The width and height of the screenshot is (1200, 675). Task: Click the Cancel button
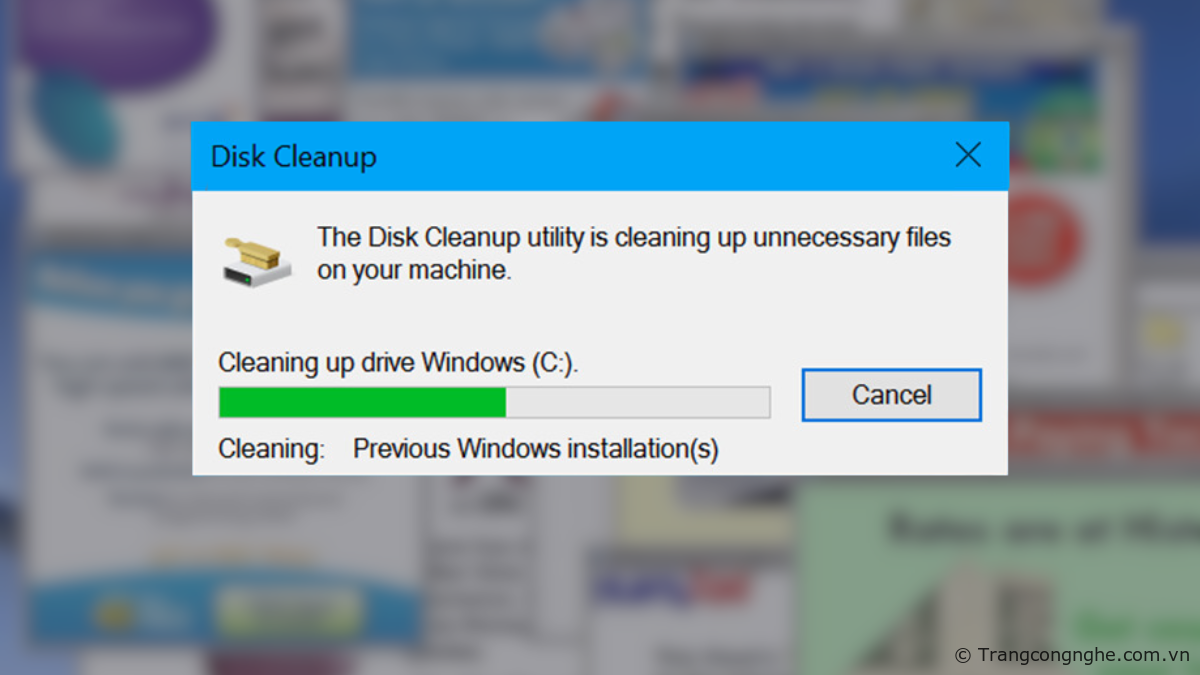tap(891, 395)
